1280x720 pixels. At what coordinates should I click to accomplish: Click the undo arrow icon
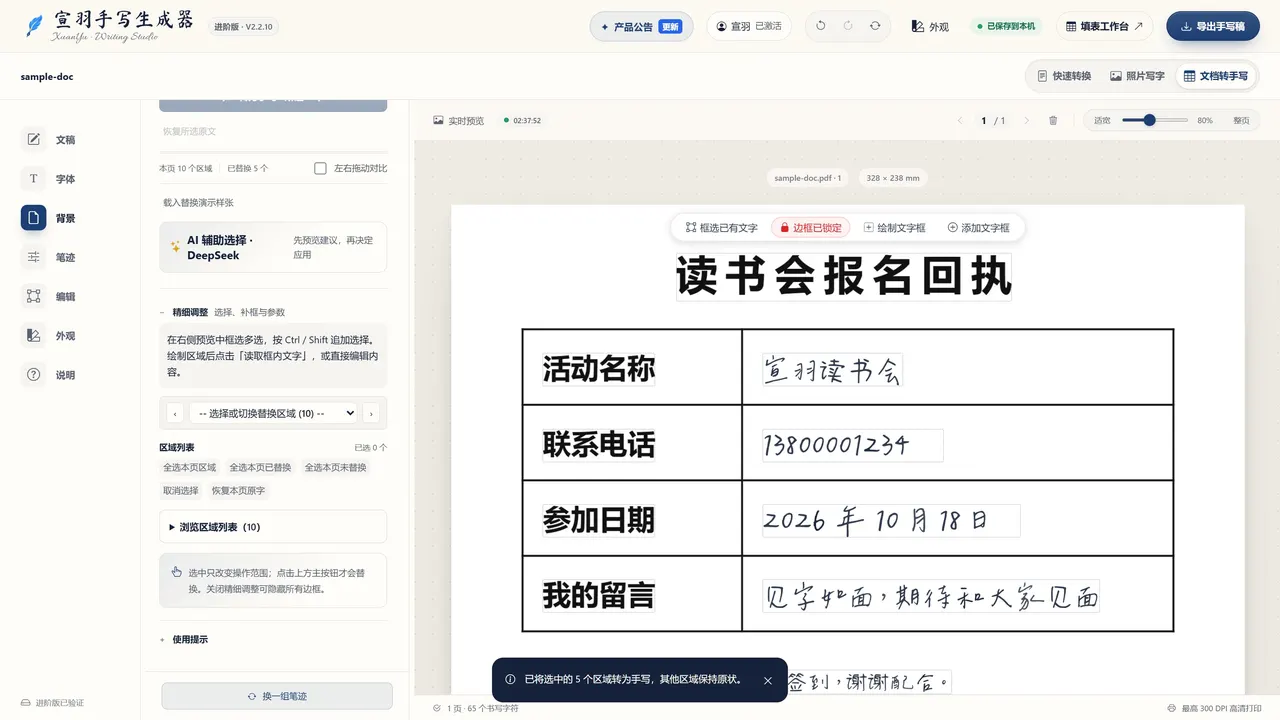pos(821,26)
